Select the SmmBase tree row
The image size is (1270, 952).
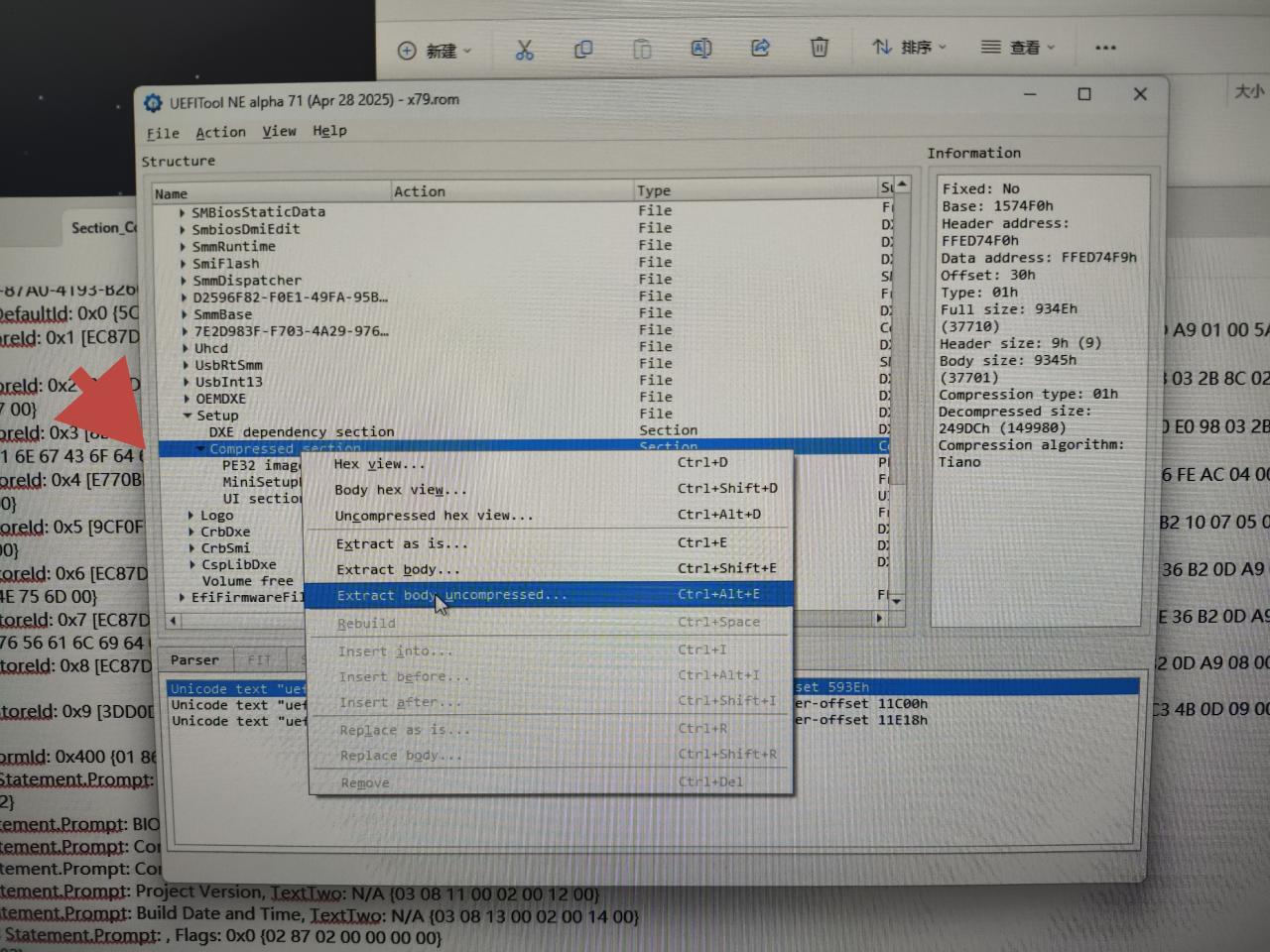pos(222,314)
